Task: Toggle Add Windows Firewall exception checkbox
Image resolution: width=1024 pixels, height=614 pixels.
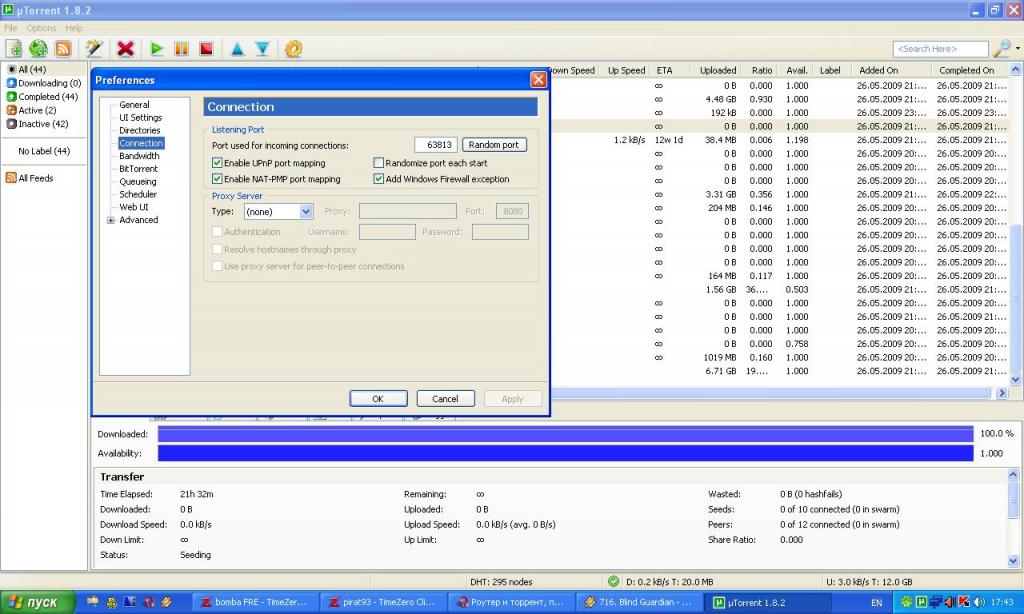Action: point(378,179)
